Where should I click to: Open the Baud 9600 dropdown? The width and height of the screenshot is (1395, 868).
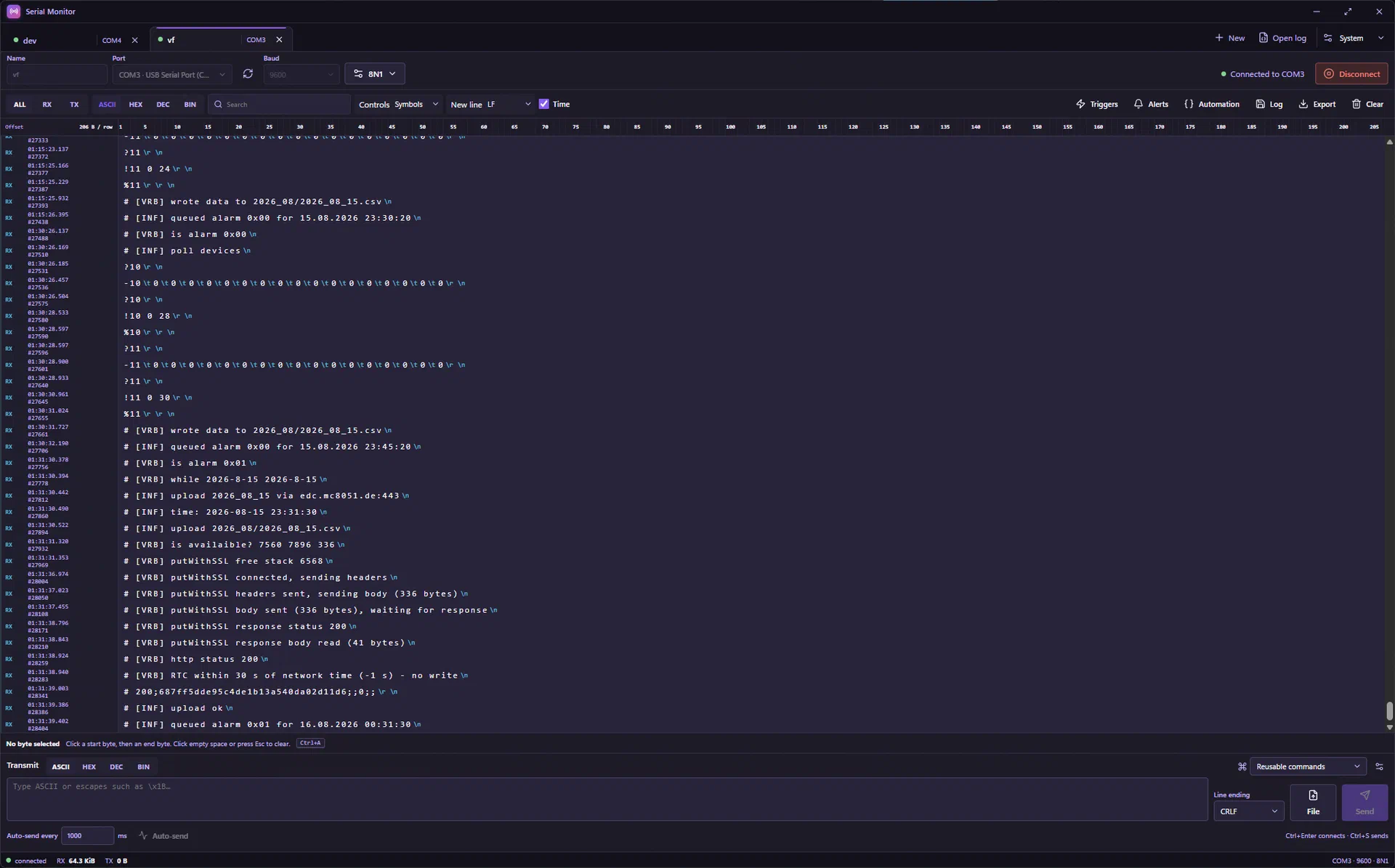coord(301,75)
